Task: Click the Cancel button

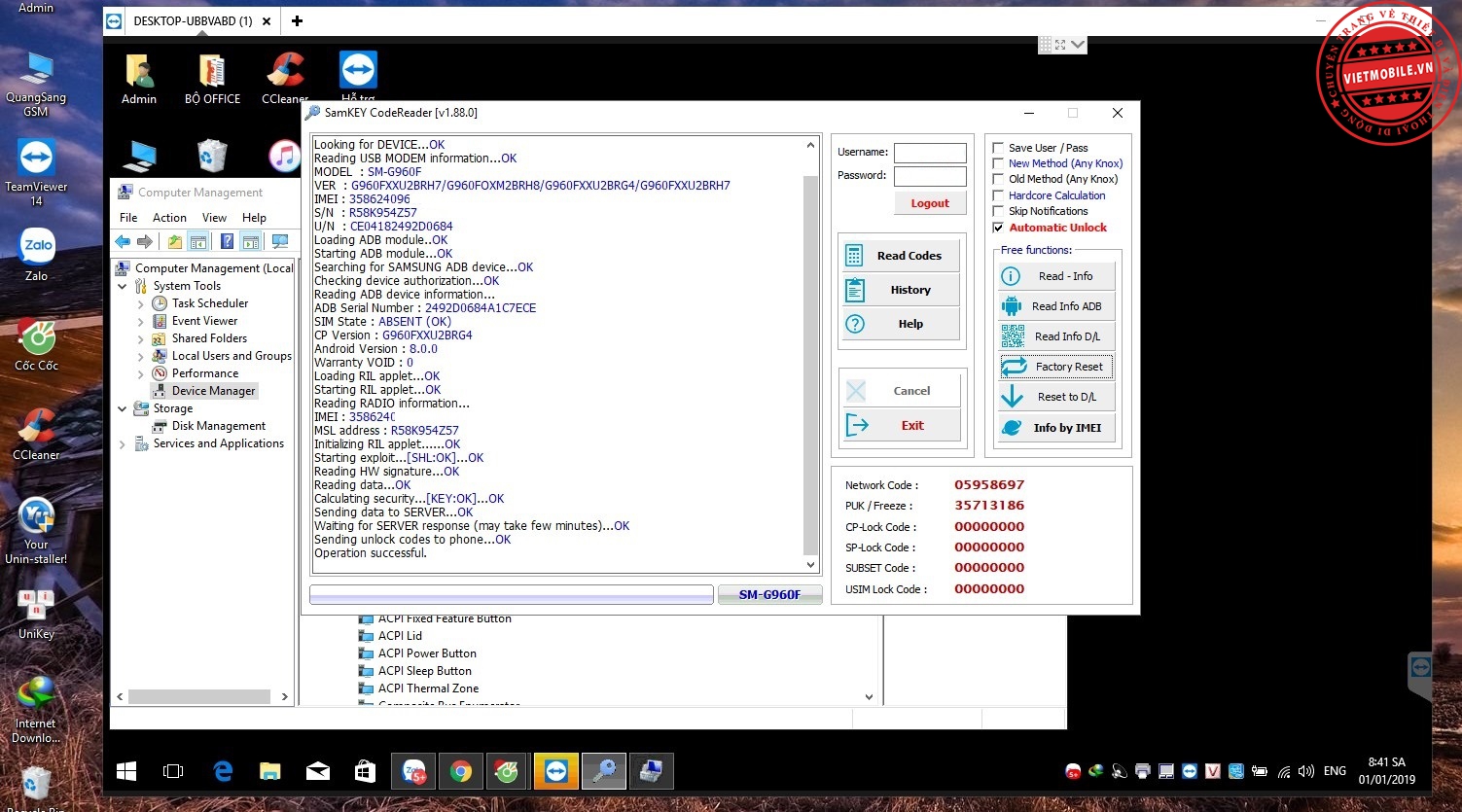Action: pos(900,391)
